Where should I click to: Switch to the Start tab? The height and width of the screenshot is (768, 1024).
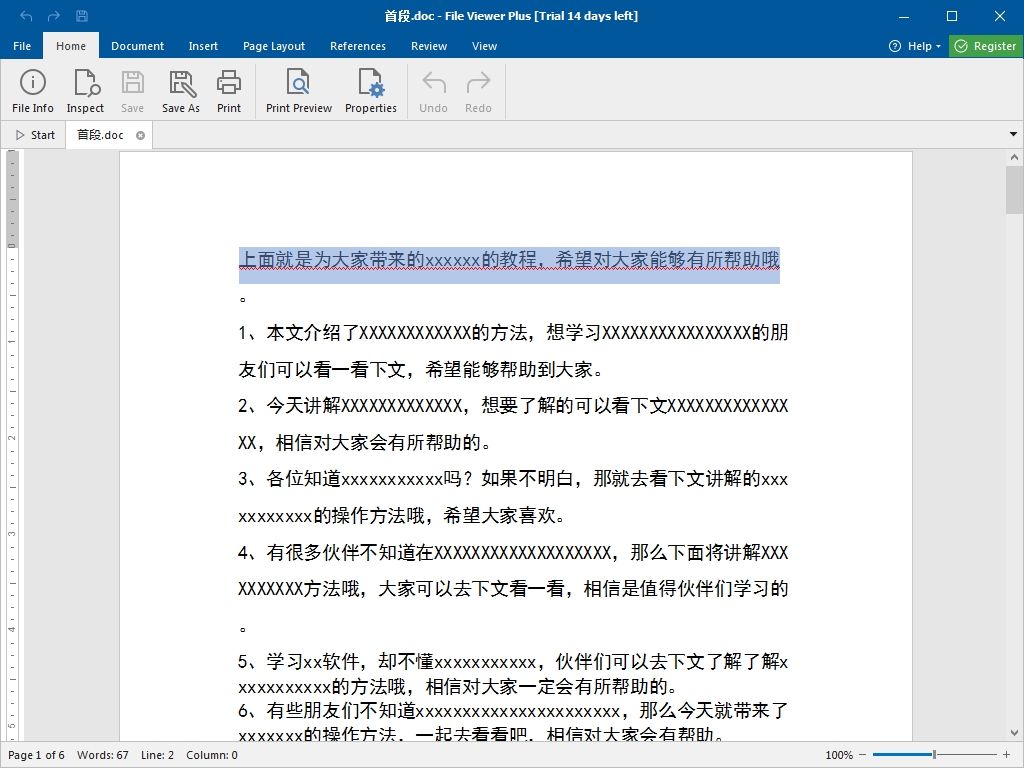35,135
